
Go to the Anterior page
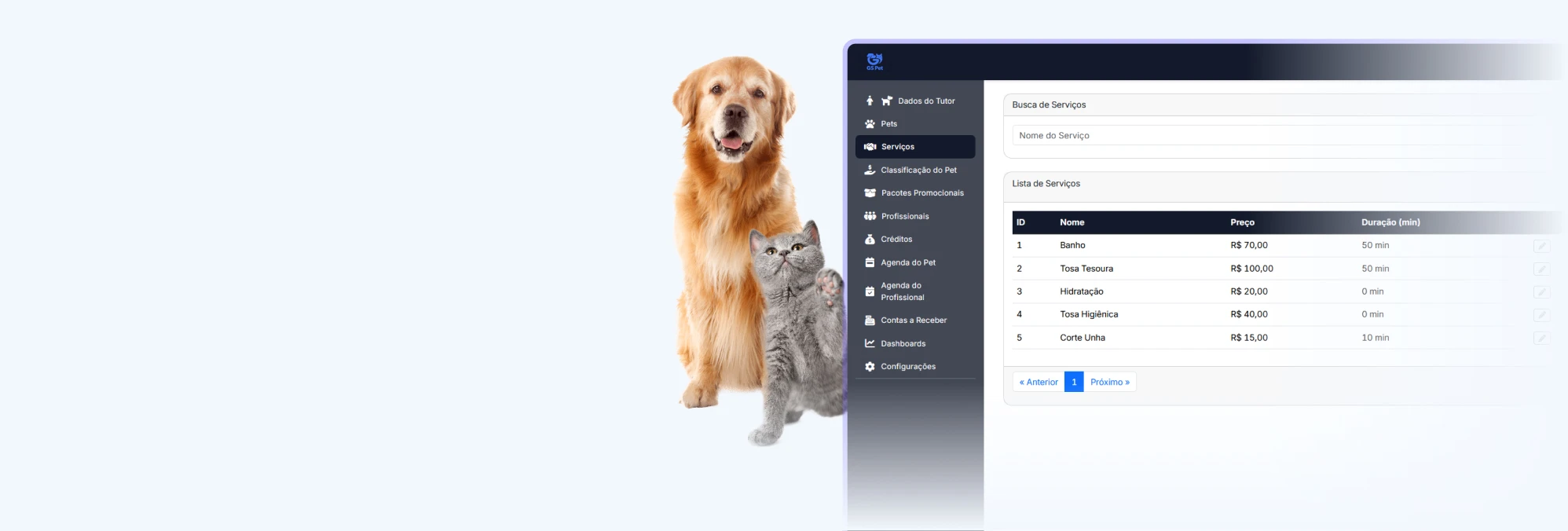1039,382
